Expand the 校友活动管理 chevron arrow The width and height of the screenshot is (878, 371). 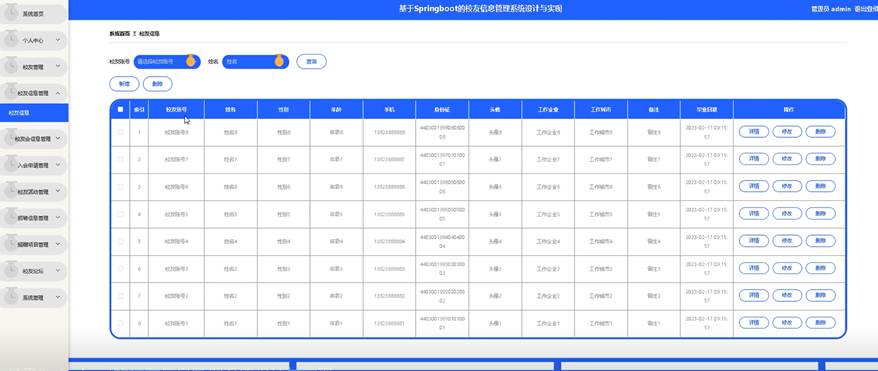pos(59,191)
